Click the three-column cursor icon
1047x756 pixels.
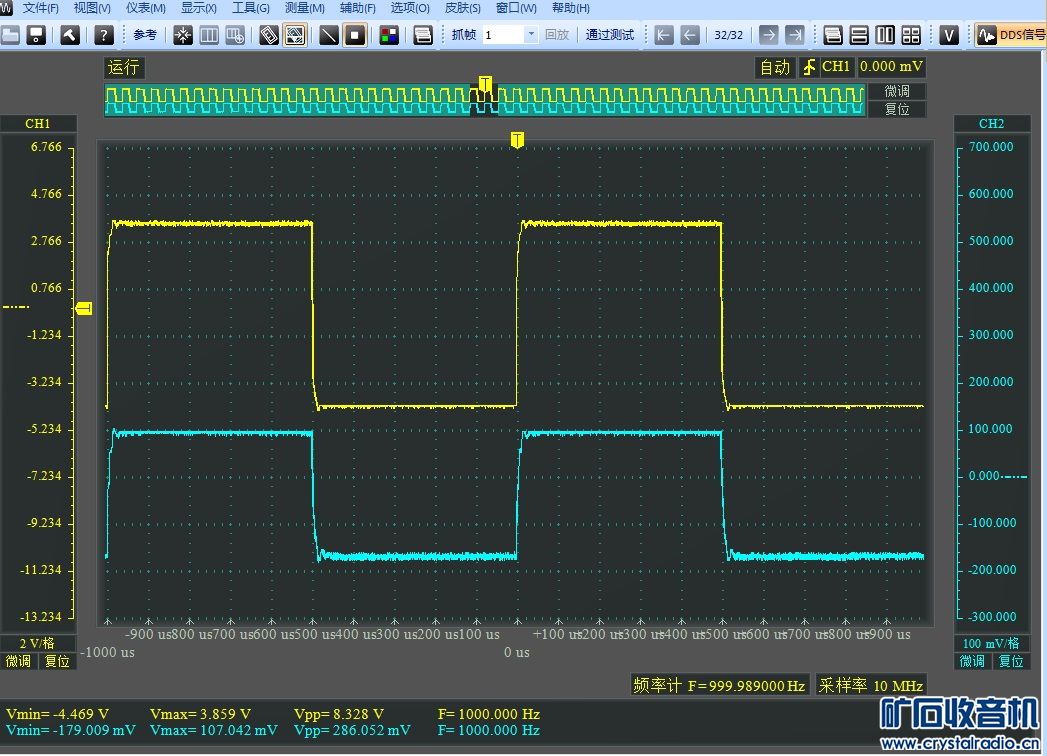[x=209, y=35]
